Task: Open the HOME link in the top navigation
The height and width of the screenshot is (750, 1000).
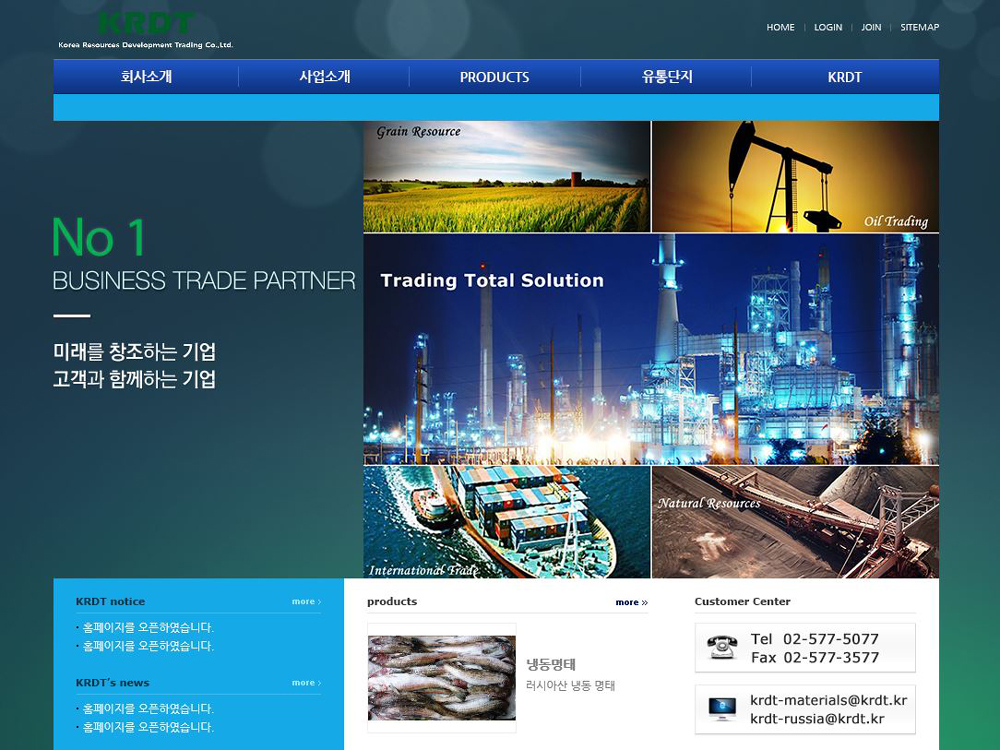Action: [780, 27]
